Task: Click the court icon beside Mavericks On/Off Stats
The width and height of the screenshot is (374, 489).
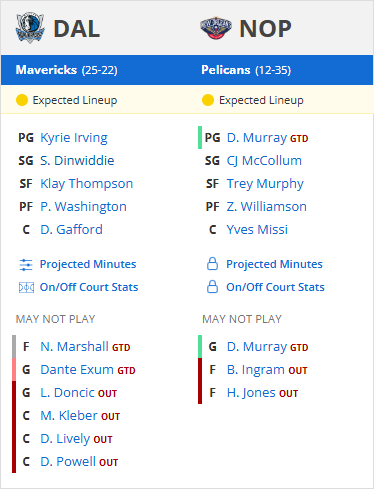Action: pos(26,287)
